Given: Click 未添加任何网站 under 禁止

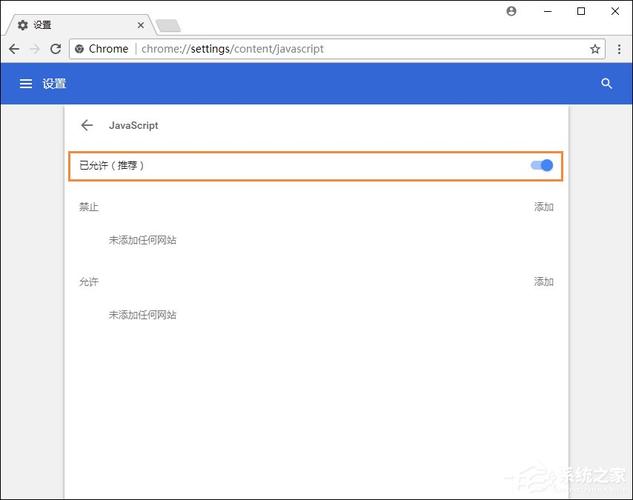Looking at the screenshot, I should pyautogui.click(x=143, y=240).
